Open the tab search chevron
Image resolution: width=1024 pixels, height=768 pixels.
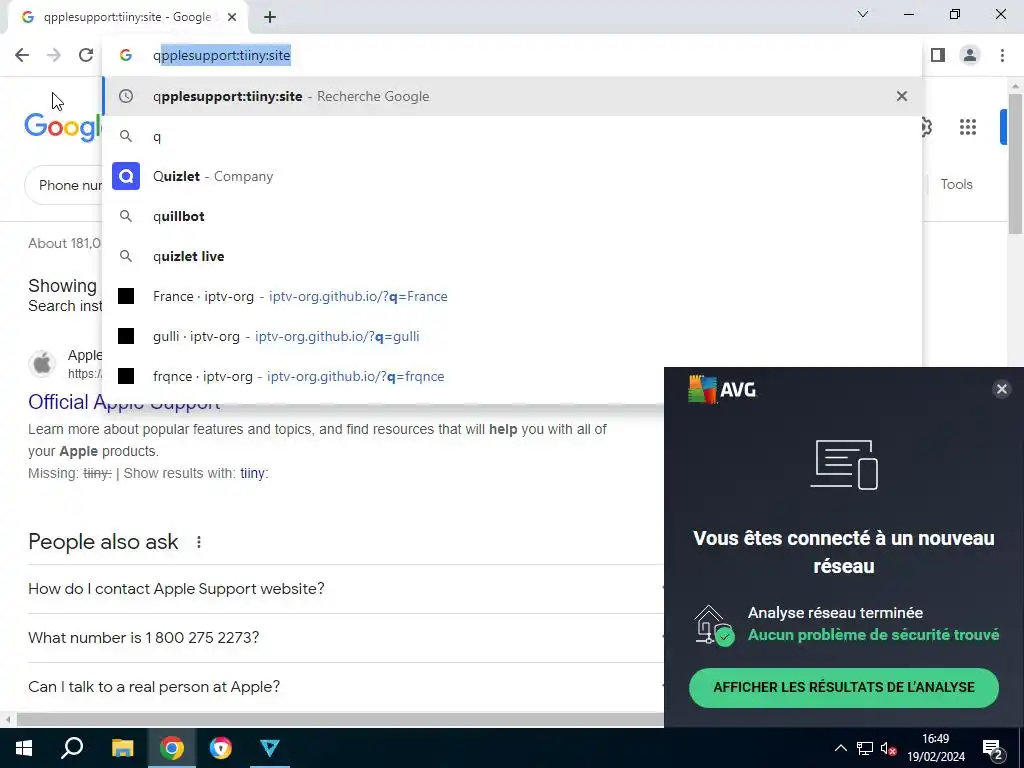(x=863, y=14)
